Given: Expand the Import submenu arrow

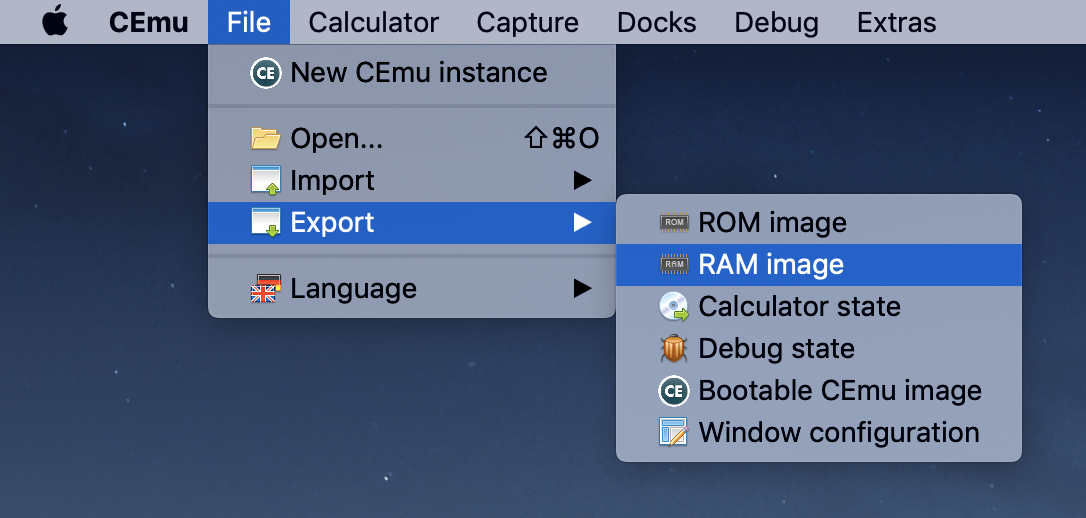Looking at the screenshot, I should click(x=582, y=181).
